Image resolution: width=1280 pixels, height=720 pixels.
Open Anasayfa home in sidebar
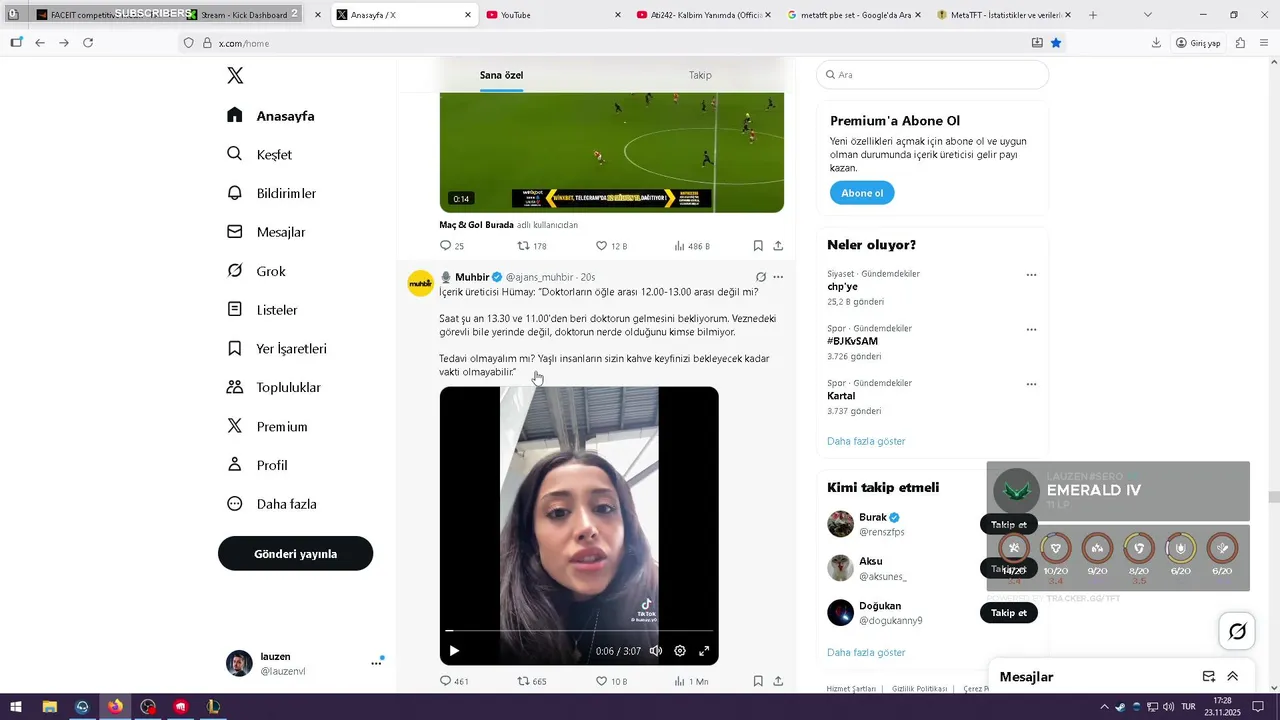(271, 116)
